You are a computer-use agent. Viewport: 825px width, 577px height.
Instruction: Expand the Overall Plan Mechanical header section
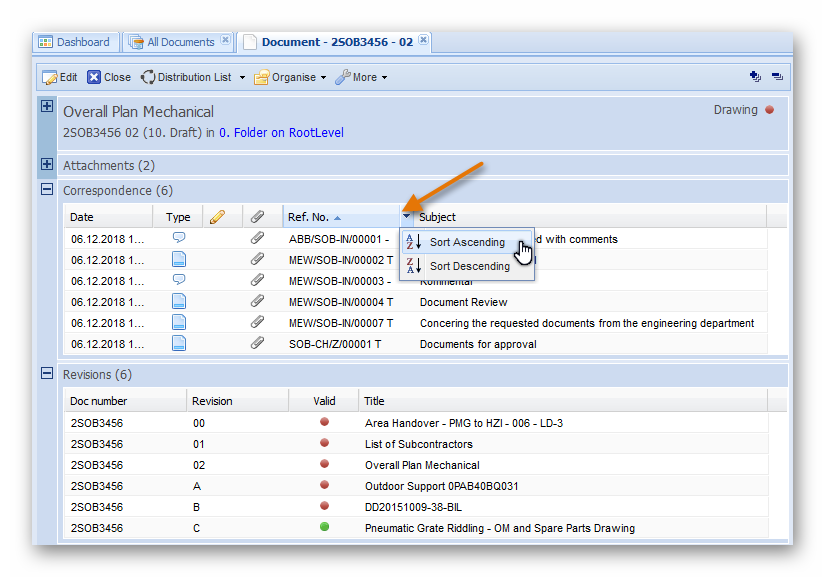[x=47, y=106]
